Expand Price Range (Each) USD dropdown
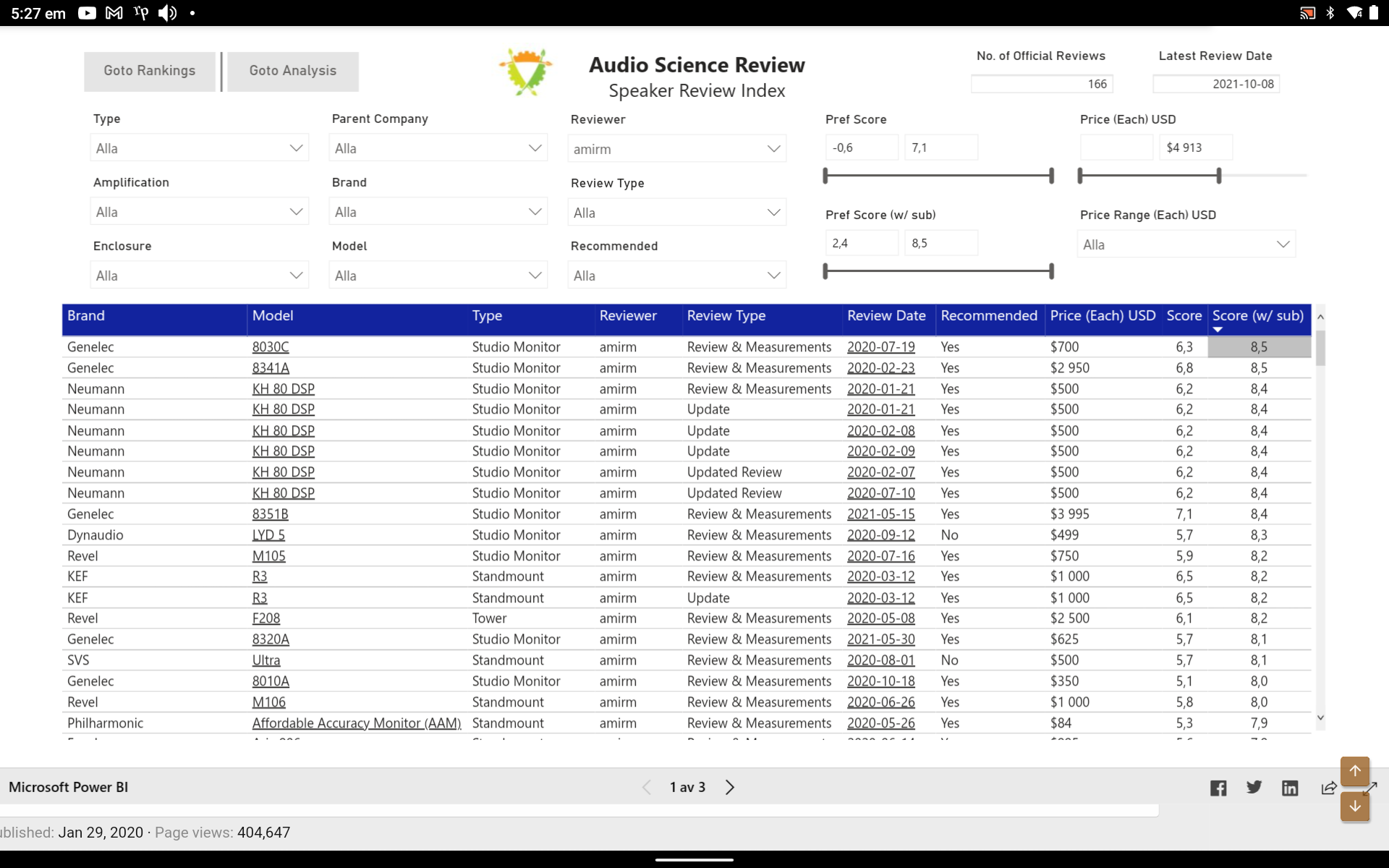Screen dimensions: 1389x868 coord(1186,244)
